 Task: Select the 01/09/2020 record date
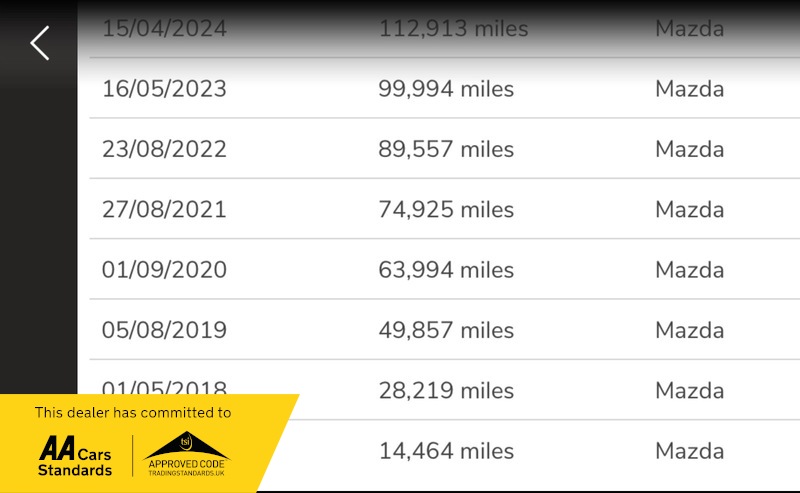pos(164,269)
